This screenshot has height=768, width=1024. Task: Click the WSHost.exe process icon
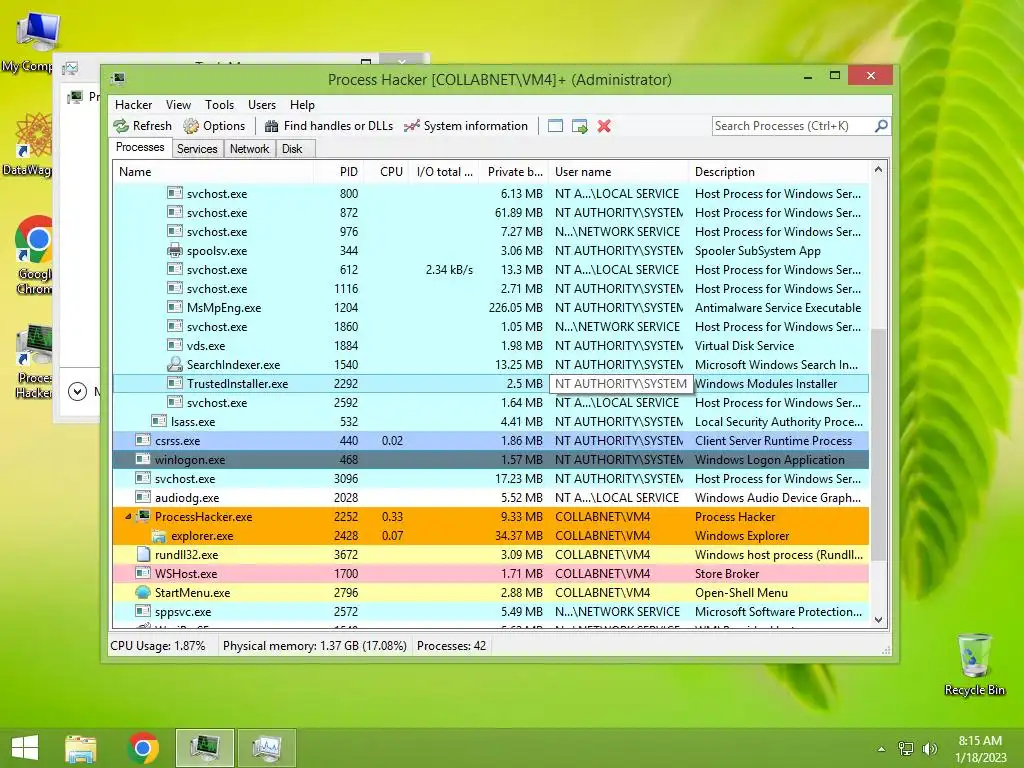coord(143,573)
